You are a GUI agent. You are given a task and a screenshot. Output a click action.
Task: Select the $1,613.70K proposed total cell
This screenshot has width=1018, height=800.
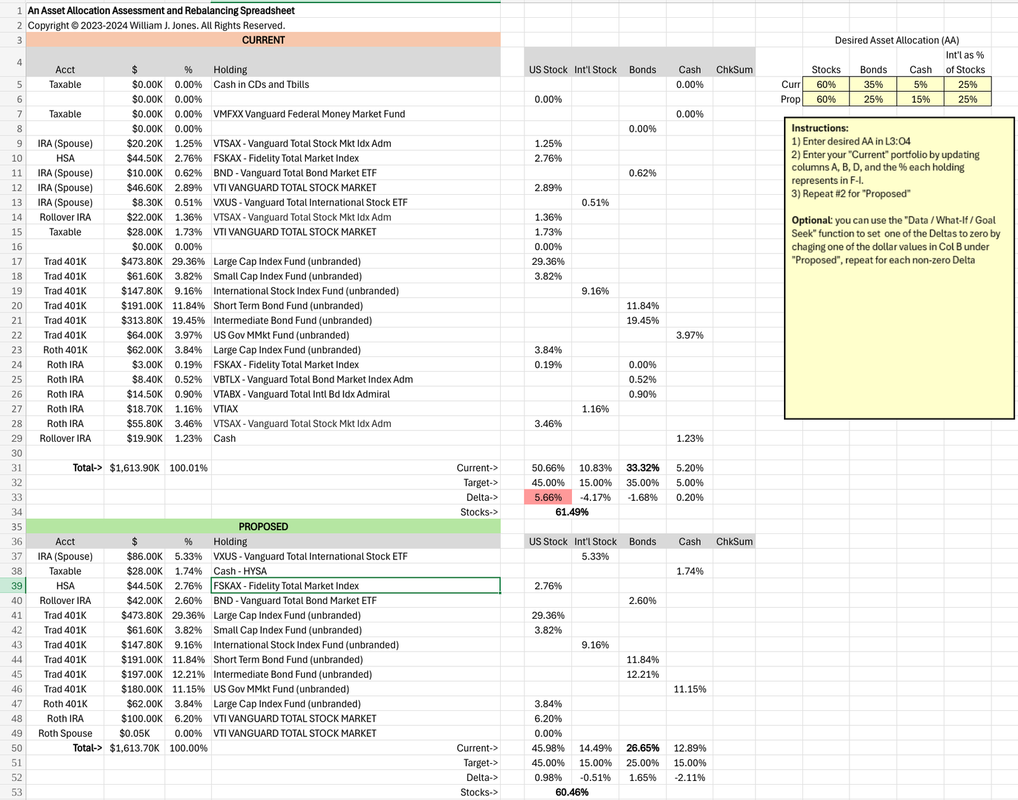[134, 748]
